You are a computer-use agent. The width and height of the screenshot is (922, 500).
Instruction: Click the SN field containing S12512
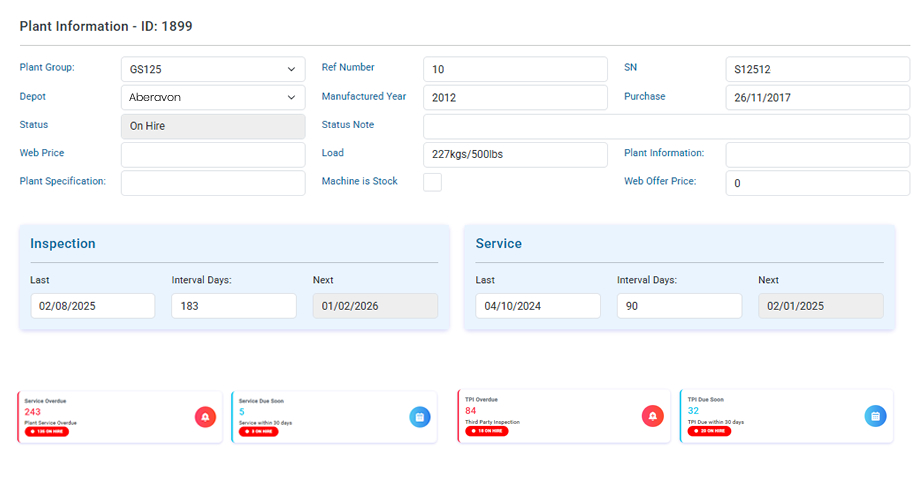point(817,69)
